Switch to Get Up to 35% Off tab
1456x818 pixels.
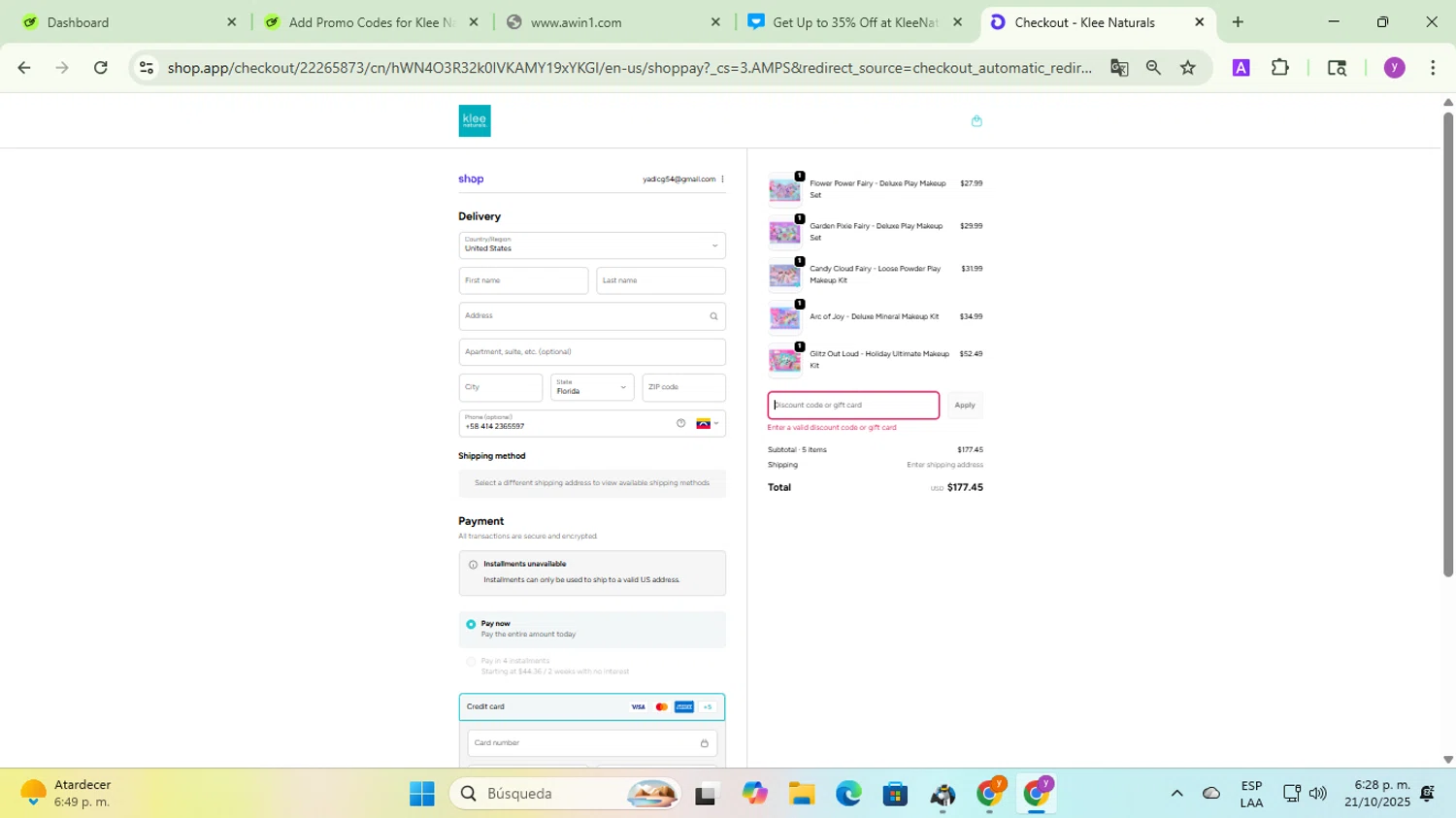pyautogui.click(x=854, y=22)
